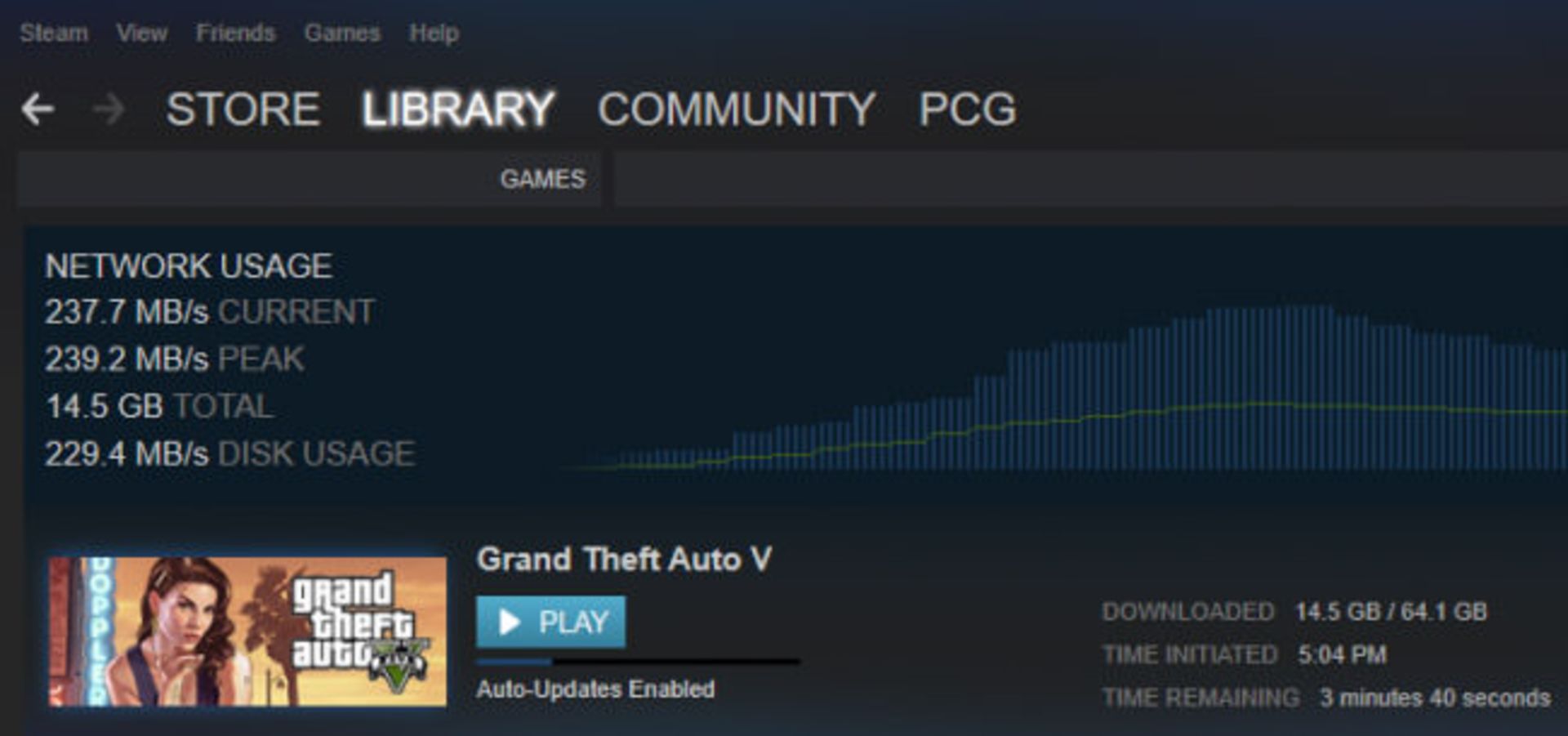Image resolution: width=1568 pixels, height=736 pixels.
Task: Click the forward navigation arrow
Action: click(109, 109)
